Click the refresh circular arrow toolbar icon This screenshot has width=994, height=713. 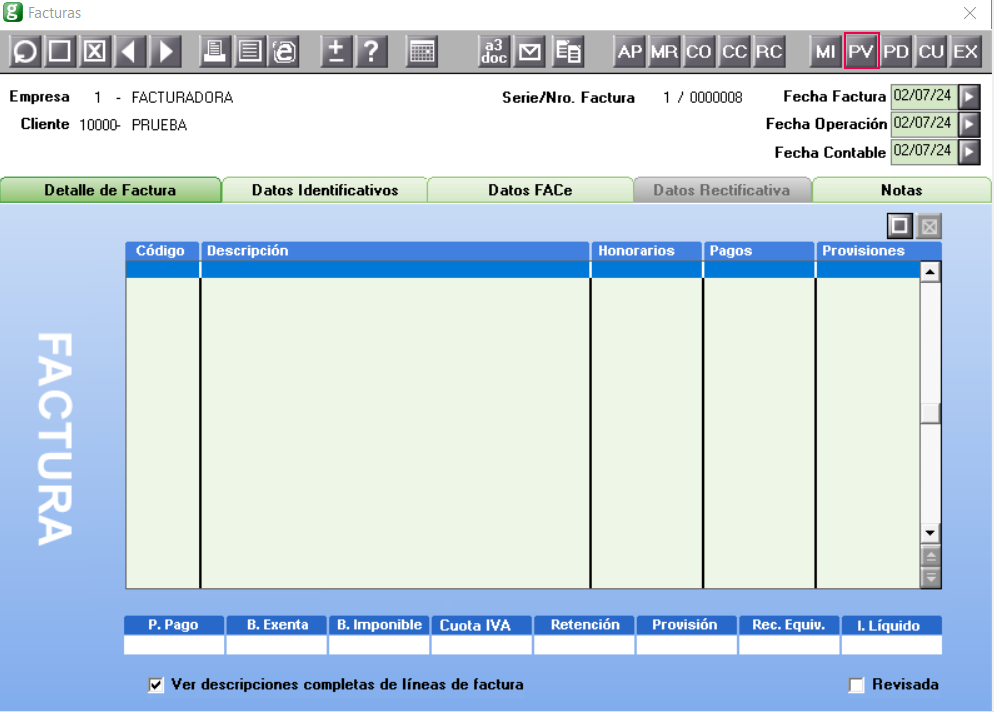[x=25, y=51]
